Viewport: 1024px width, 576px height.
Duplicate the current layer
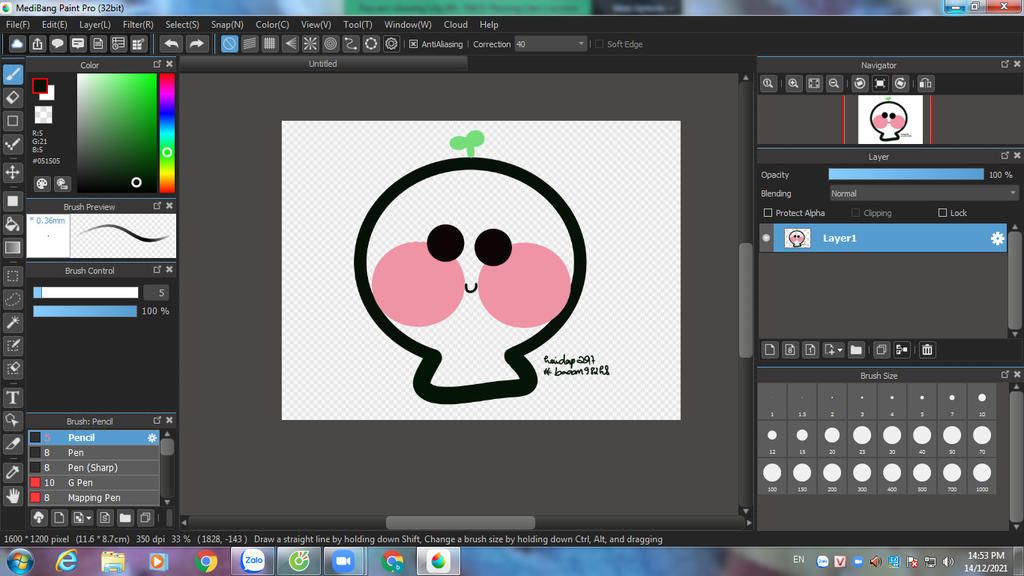pyautogui.click(x=881, y=350)
